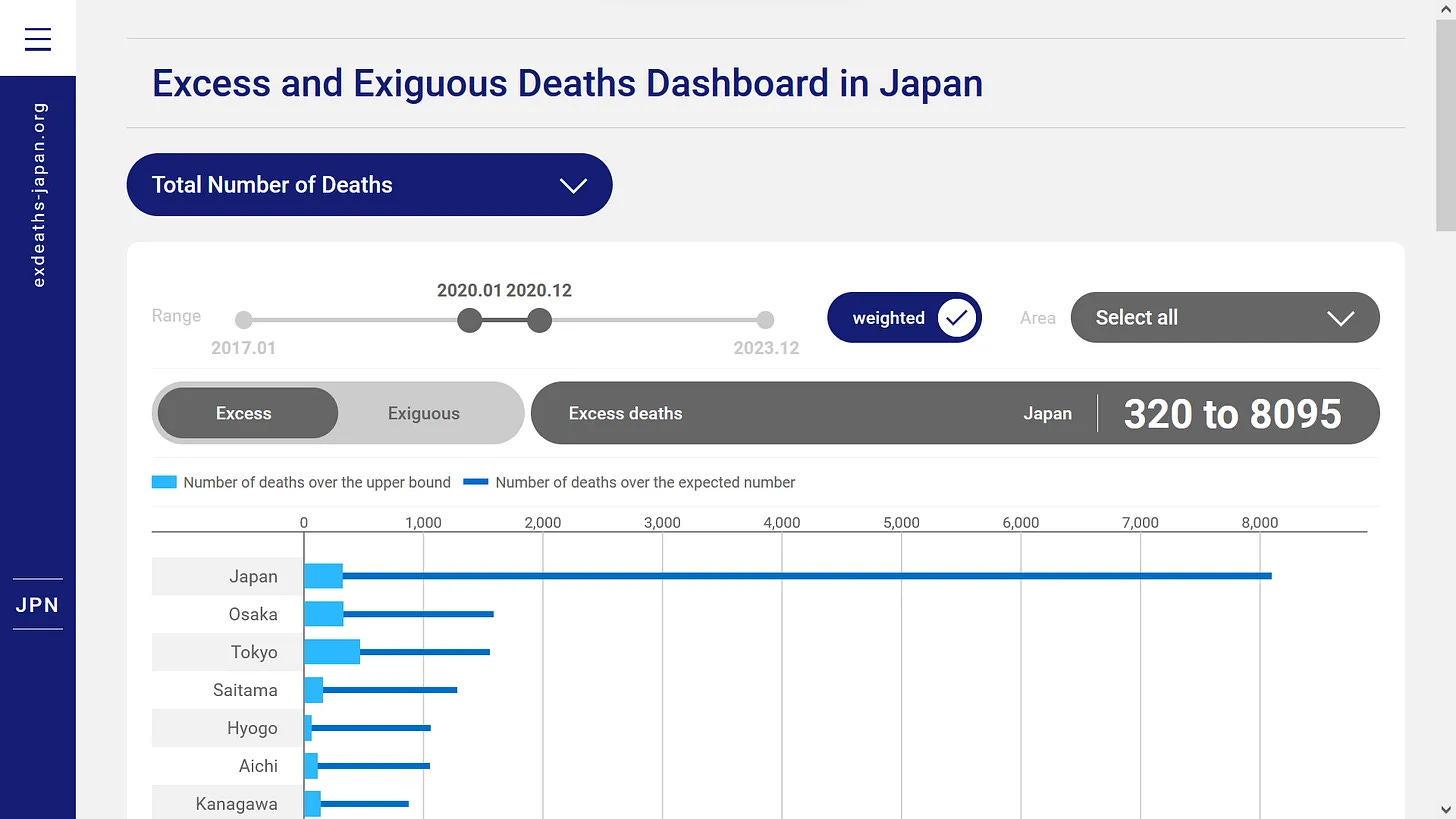Click the Area label

pos(1038,318)
